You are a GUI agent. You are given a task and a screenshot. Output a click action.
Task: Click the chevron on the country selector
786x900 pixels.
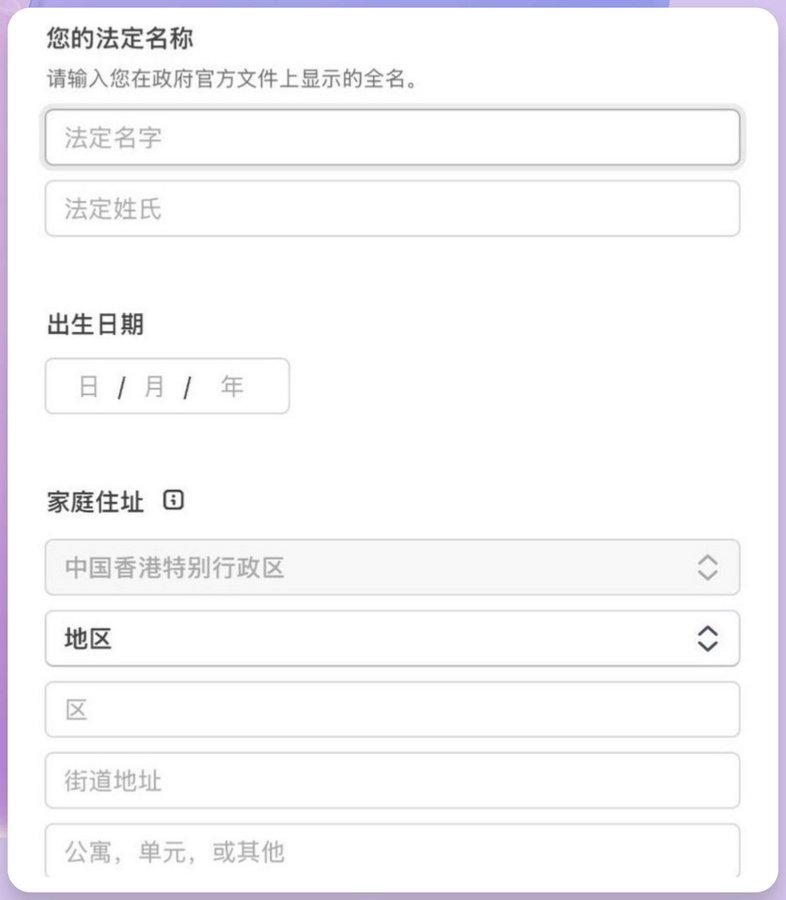(706, 567)
